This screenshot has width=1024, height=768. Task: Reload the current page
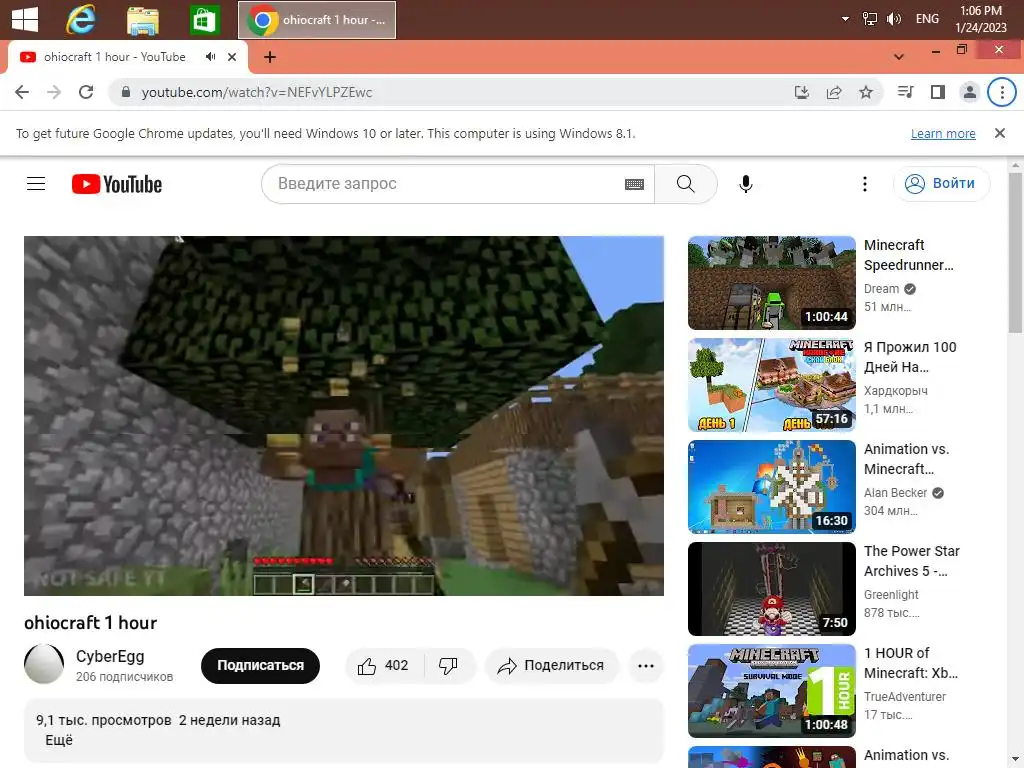tap(86, 92)
